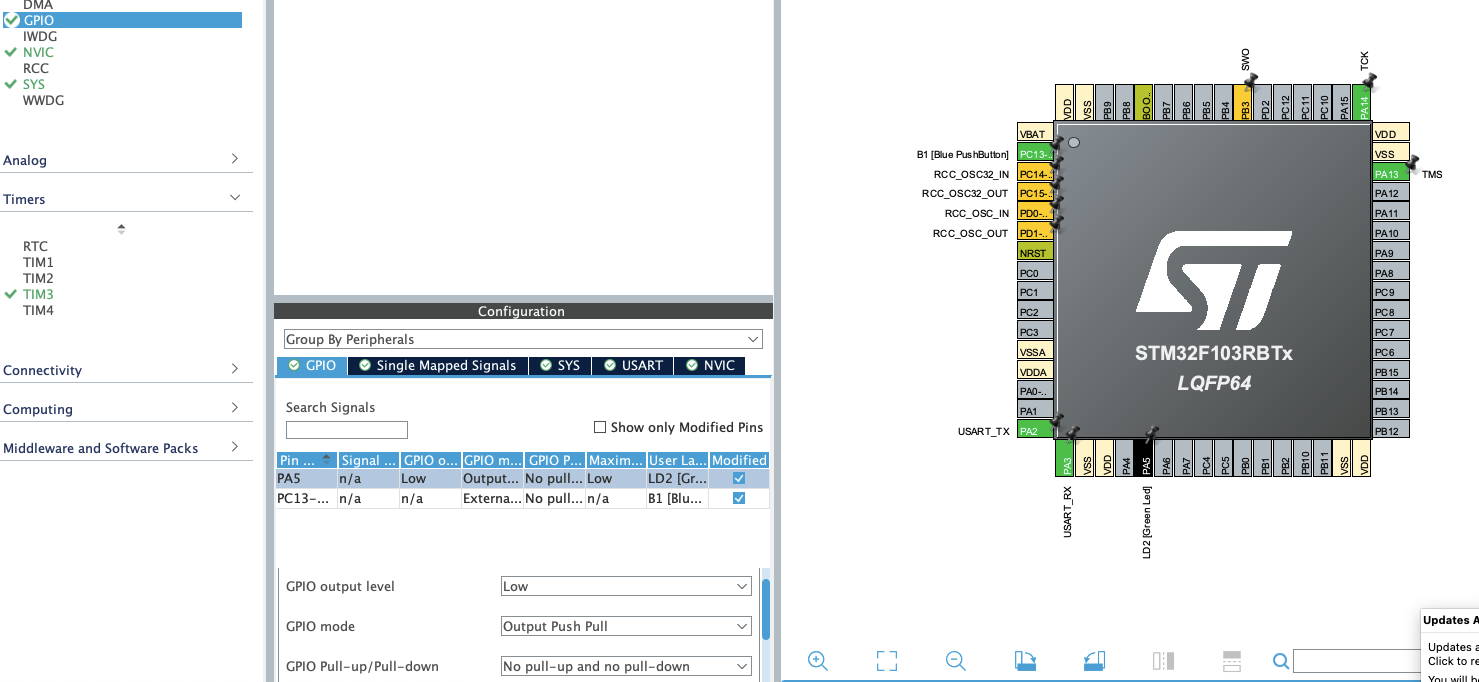Switch to the Single Mapped Signals tab
This screenshot has height=682, width=1479.
438,366
